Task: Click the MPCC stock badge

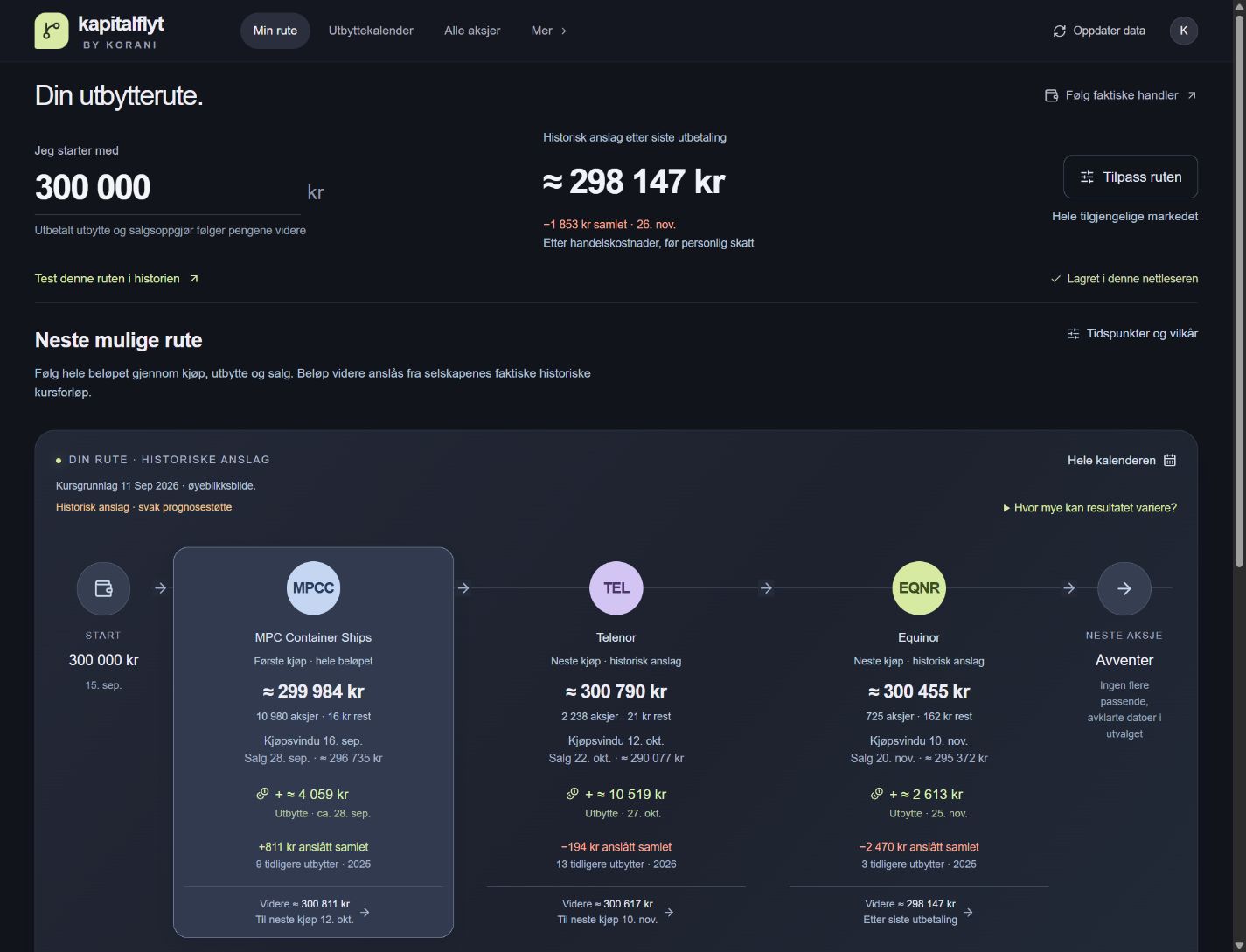Action: (x=313, y=587)
